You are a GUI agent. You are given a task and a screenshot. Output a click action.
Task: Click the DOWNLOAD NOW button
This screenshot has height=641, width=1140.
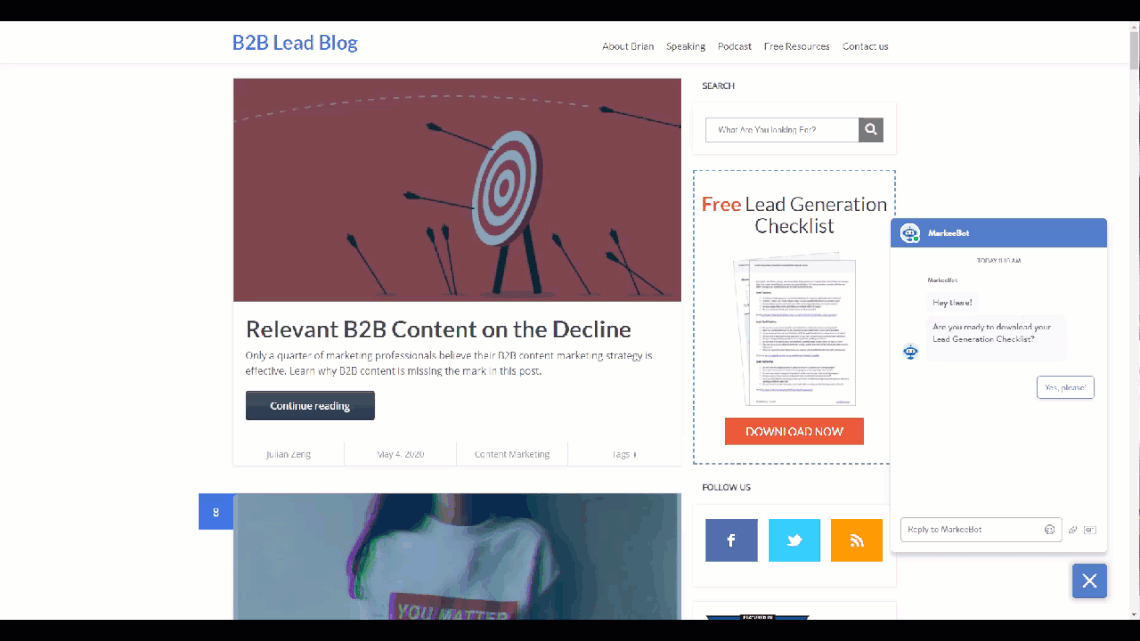794,431
